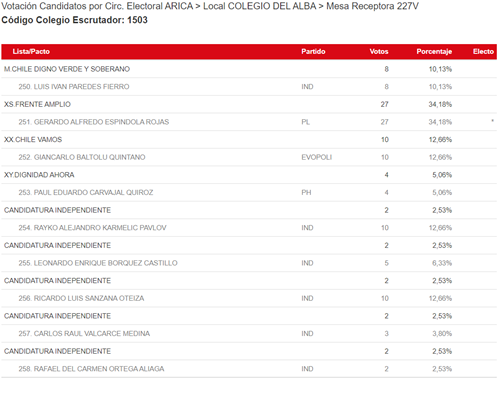Image resolution: width=501 pixels, height=394 pixels.
Task: Select candidate 254. RAYKO ALEJANDRO KARMELIC PAVLOV
Action: 92,228
